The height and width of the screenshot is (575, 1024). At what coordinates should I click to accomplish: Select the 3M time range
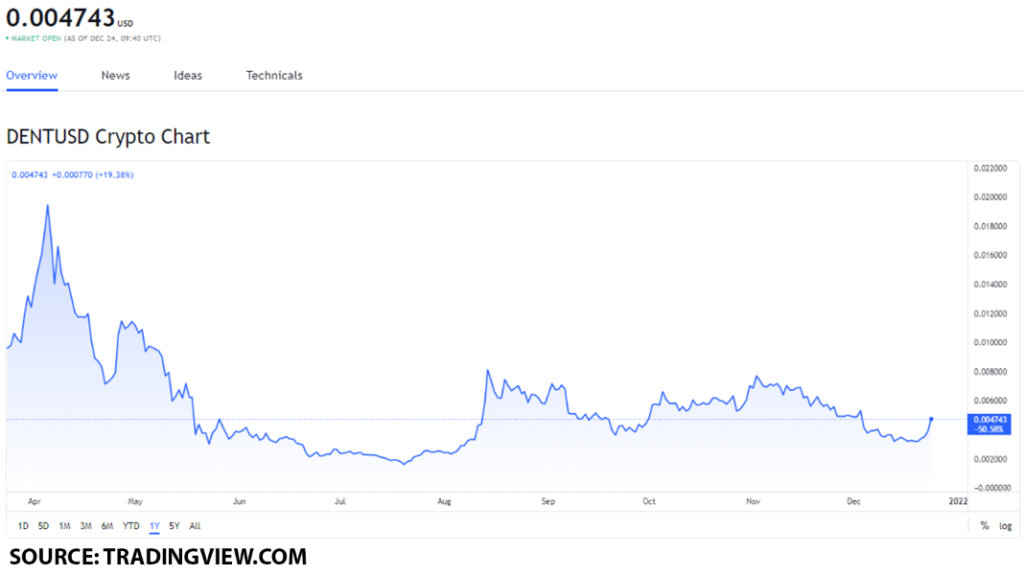[x=86, y=526]
